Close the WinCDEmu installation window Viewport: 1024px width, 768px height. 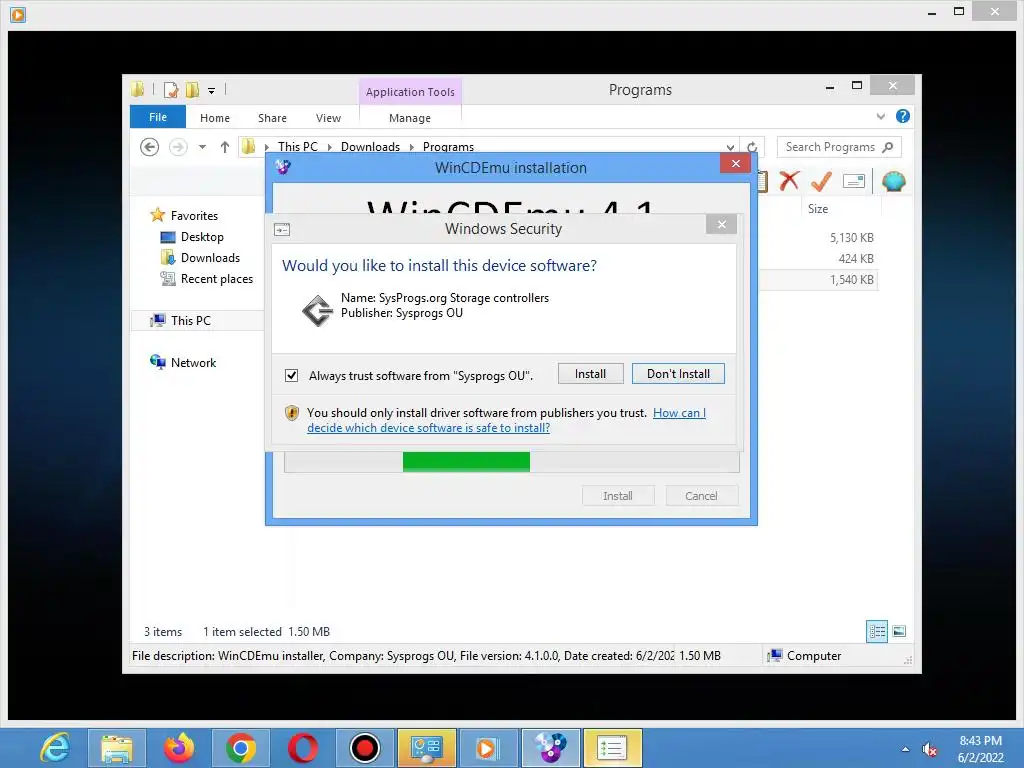[x=735, y=163]
